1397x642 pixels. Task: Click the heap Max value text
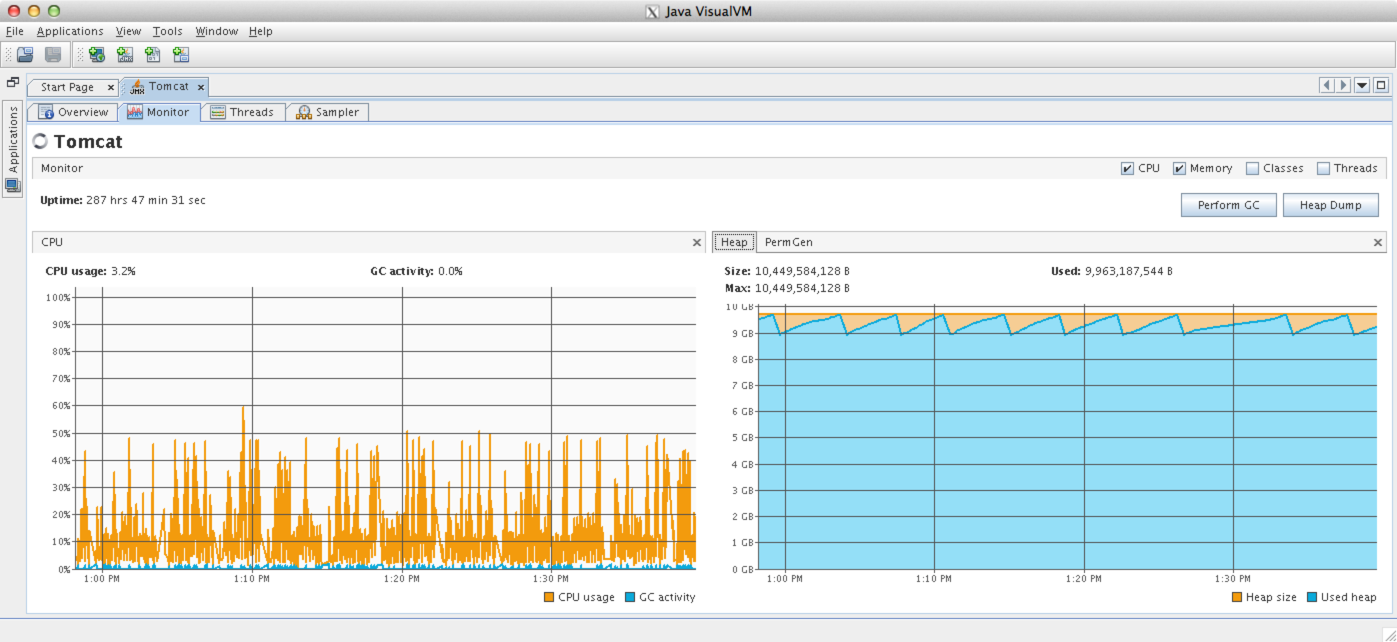point(802,288)
